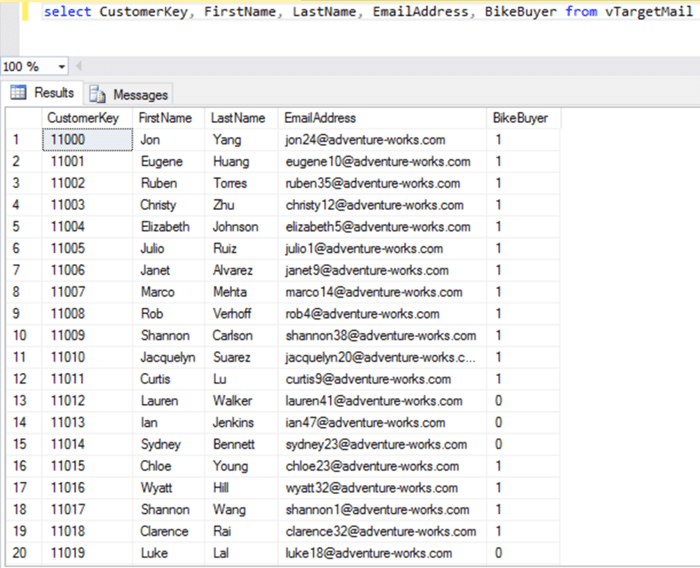Click last name Ruiz
The height and width of the screenshot is (568, 700).
[x=225, y=248]
